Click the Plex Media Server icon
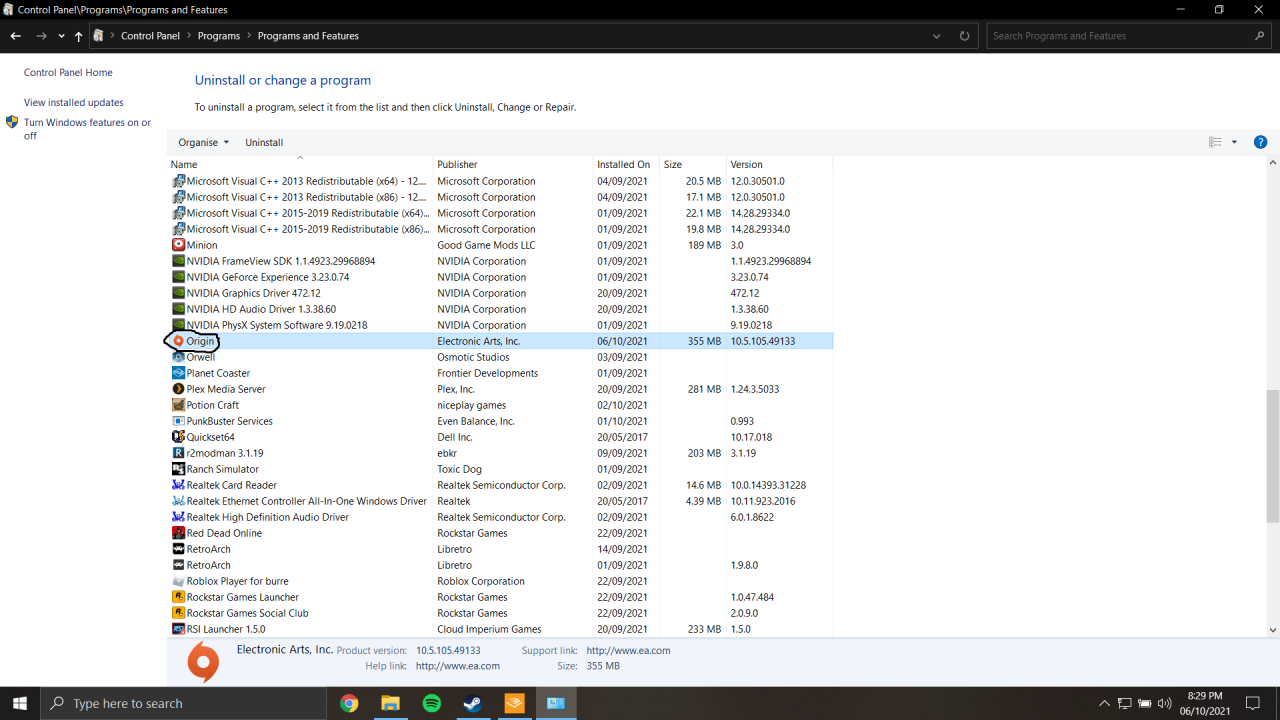 pyautogui.click(x=178, y=389)
